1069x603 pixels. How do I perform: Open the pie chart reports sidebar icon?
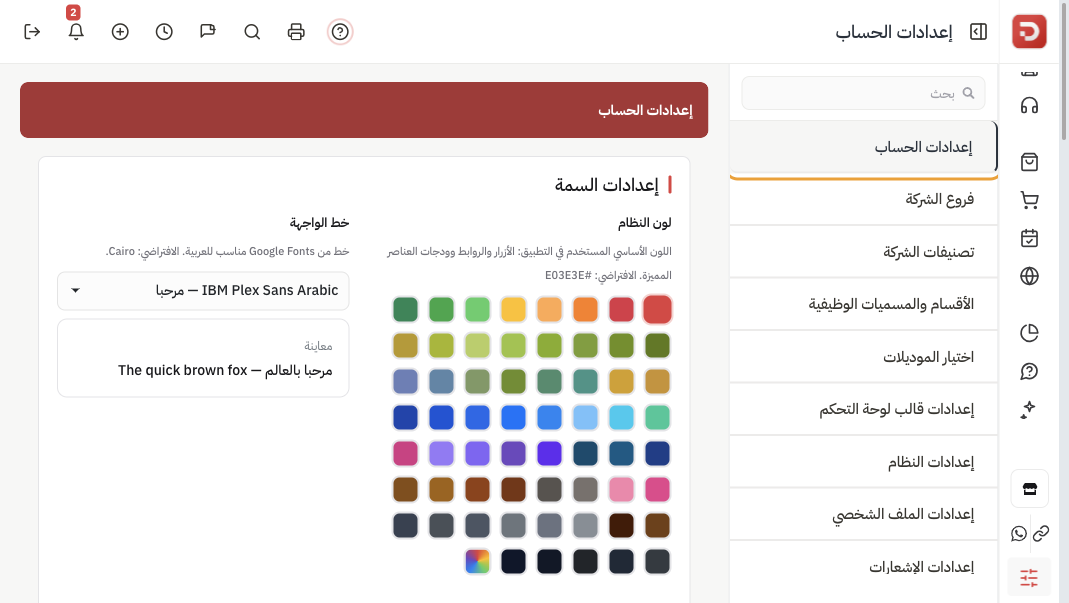(x=1029, y=333)
